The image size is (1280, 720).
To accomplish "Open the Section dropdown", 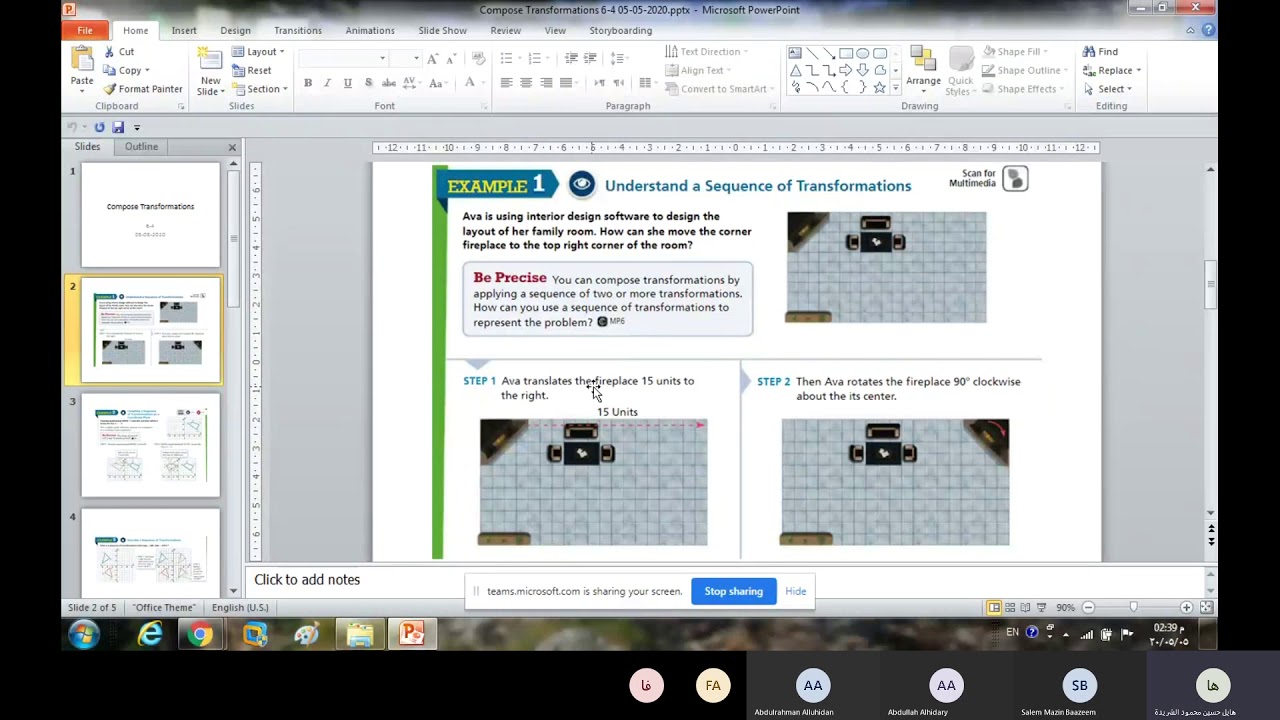I will click(x=260, y=89).
